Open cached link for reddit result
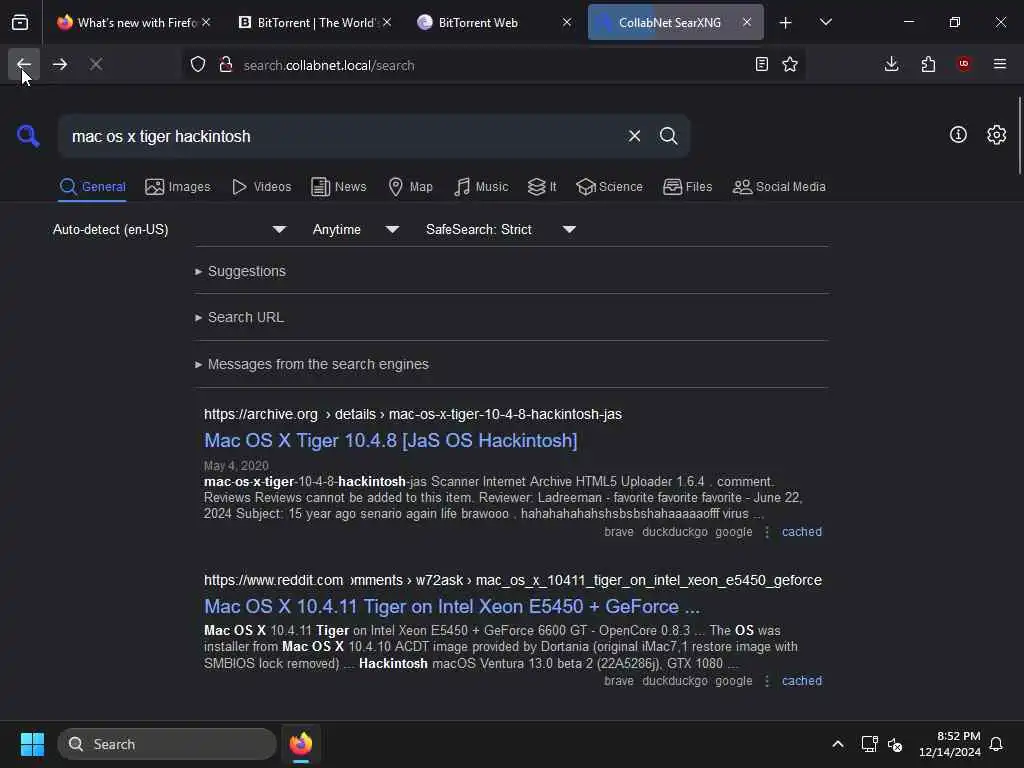The image size is (1024, 768). 802,680
